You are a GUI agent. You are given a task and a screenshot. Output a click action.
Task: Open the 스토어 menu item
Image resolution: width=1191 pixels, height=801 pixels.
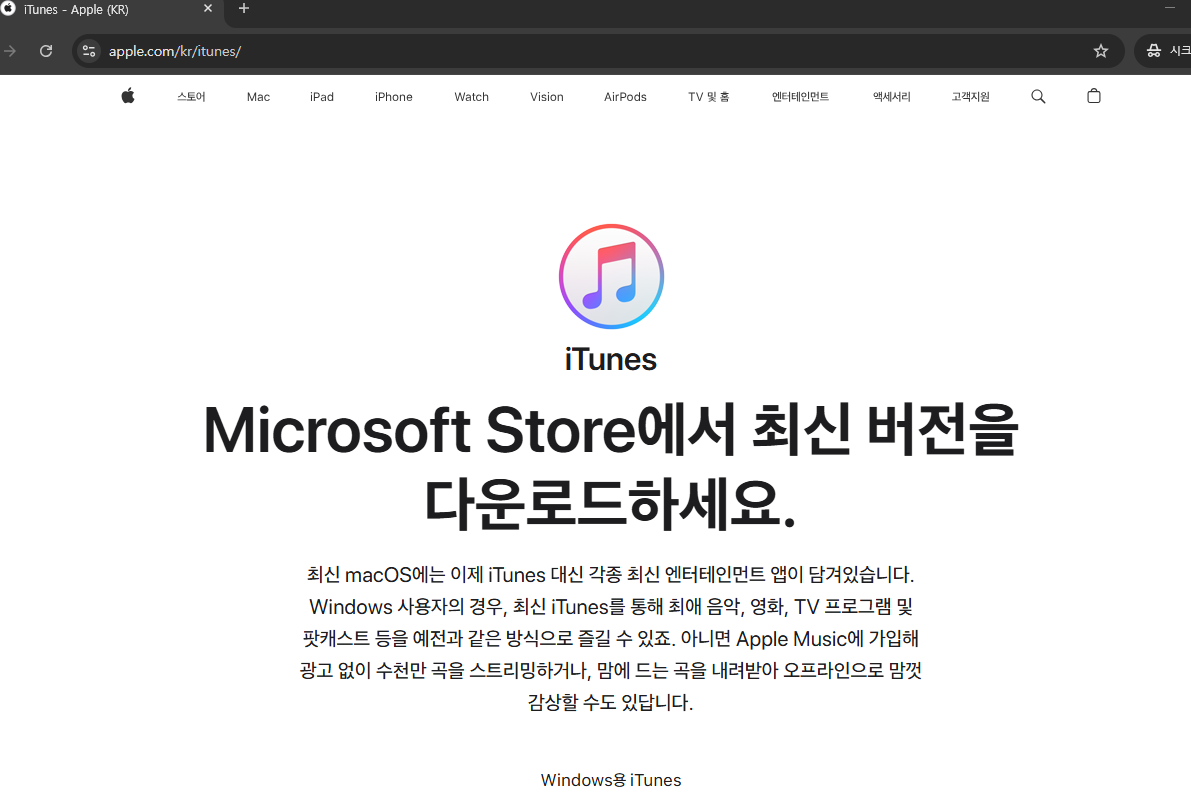(191, 96)
